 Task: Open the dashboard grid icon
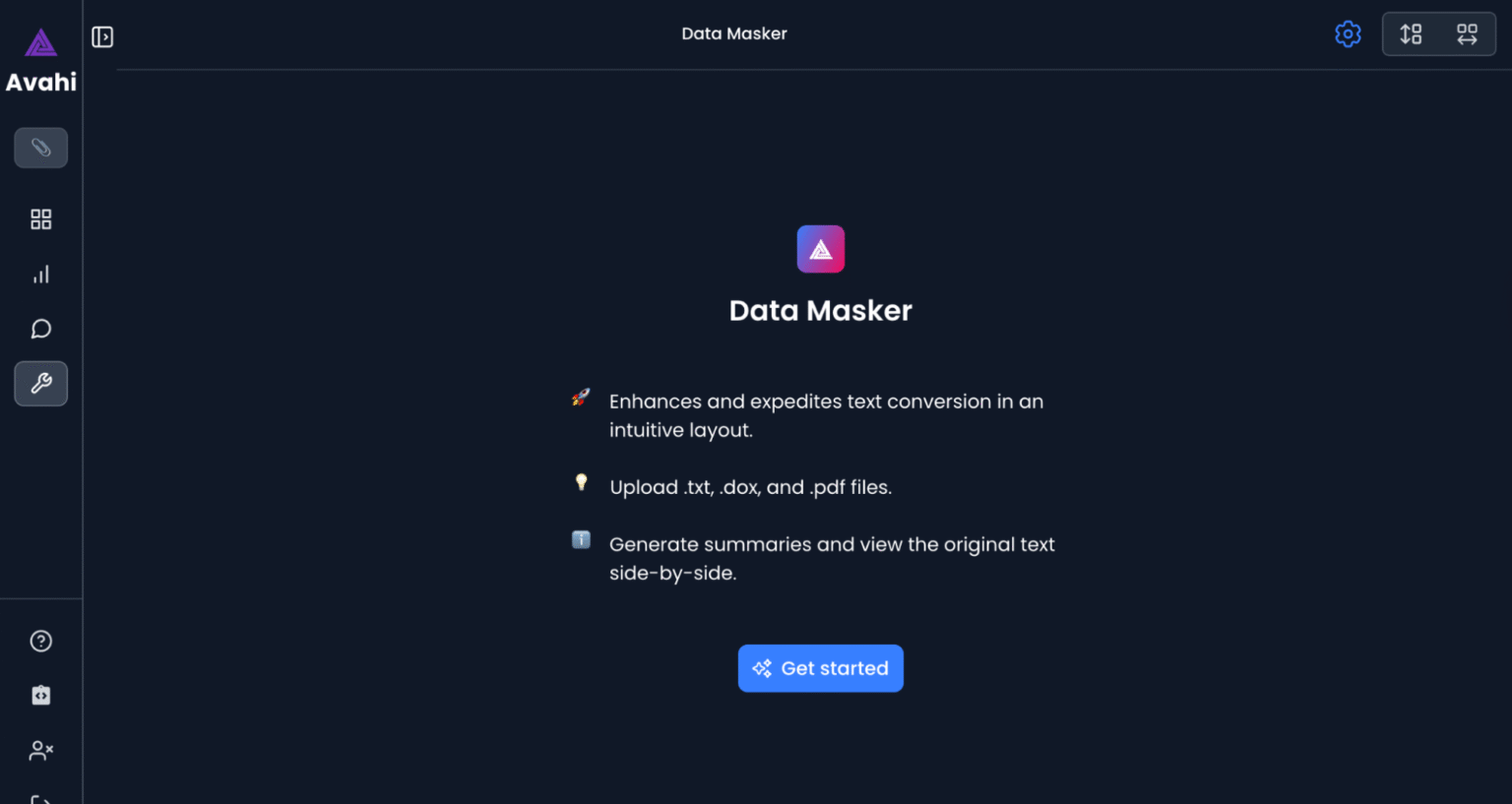click(40, 218)
